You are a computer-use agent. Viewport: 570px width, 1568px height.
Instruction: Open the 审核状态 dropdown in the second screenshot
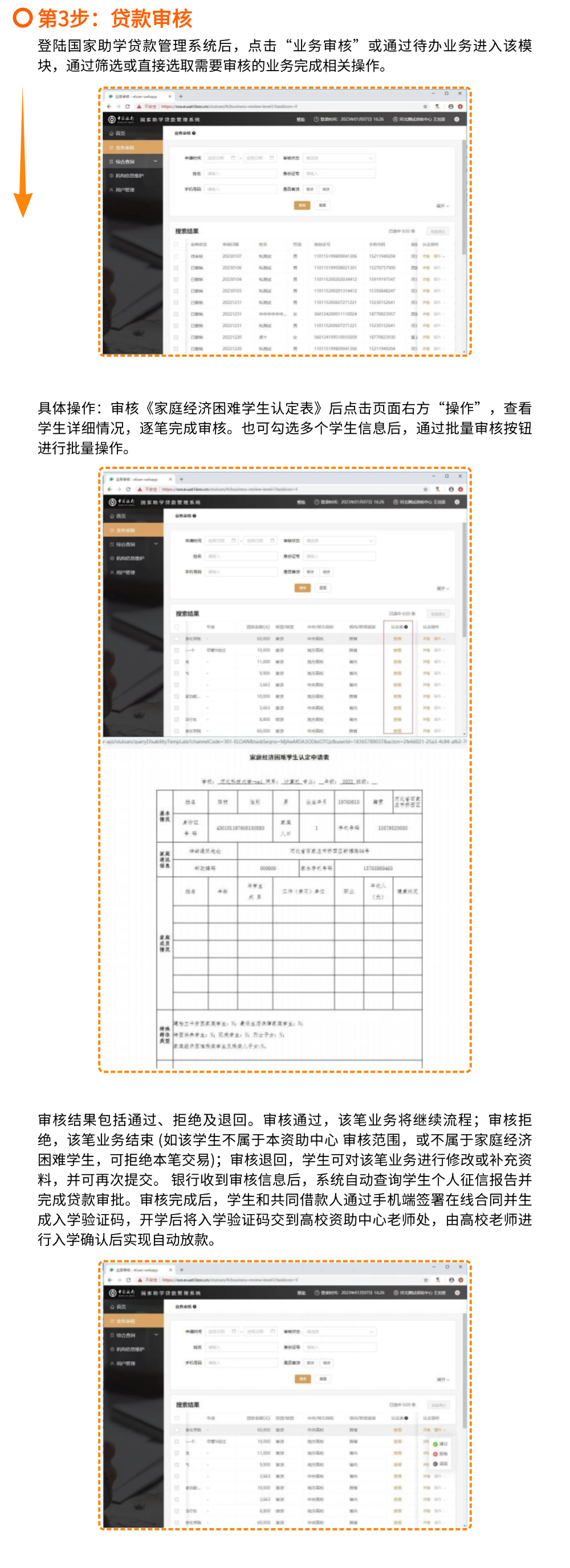point(340,540)
